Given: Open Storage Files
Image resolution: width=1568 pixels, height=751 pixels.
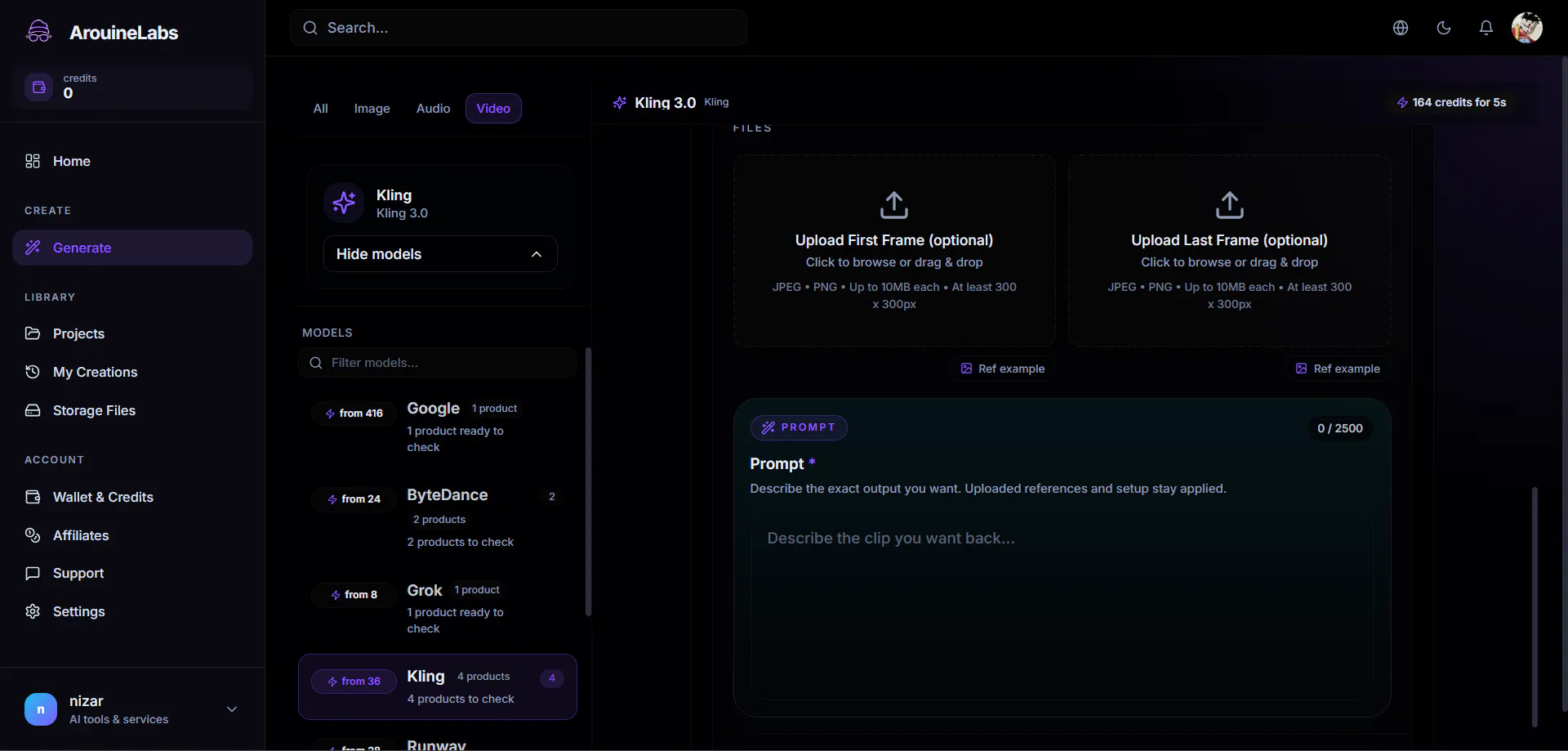Looking at the screenshot, I should tap(132, 410).
